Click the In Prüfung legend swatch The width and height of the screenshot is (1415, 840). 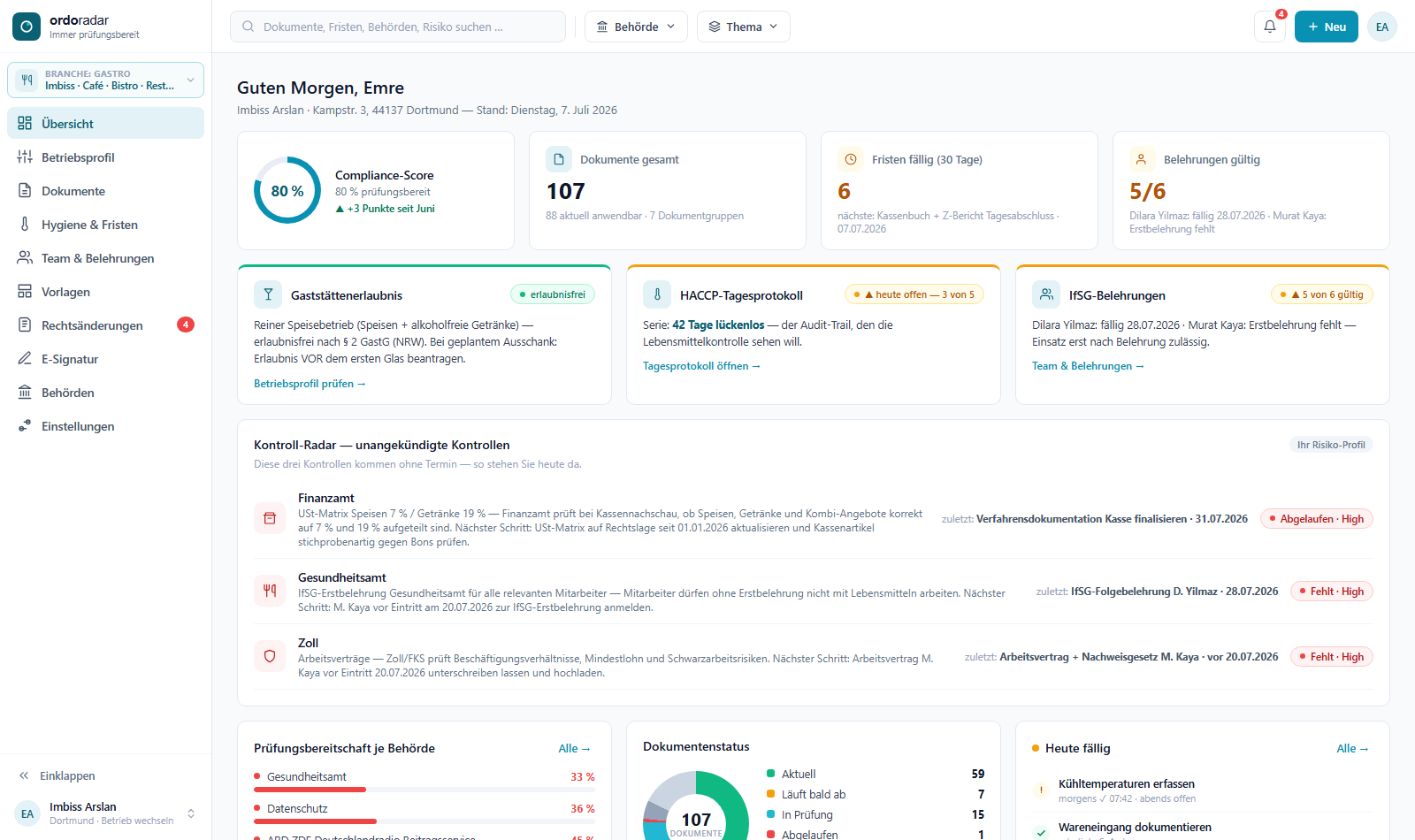(771, 814)
